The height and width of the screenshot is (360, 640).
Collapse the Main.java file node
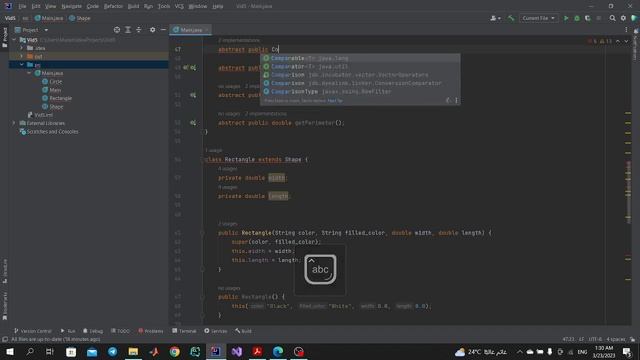click(29, 73)
